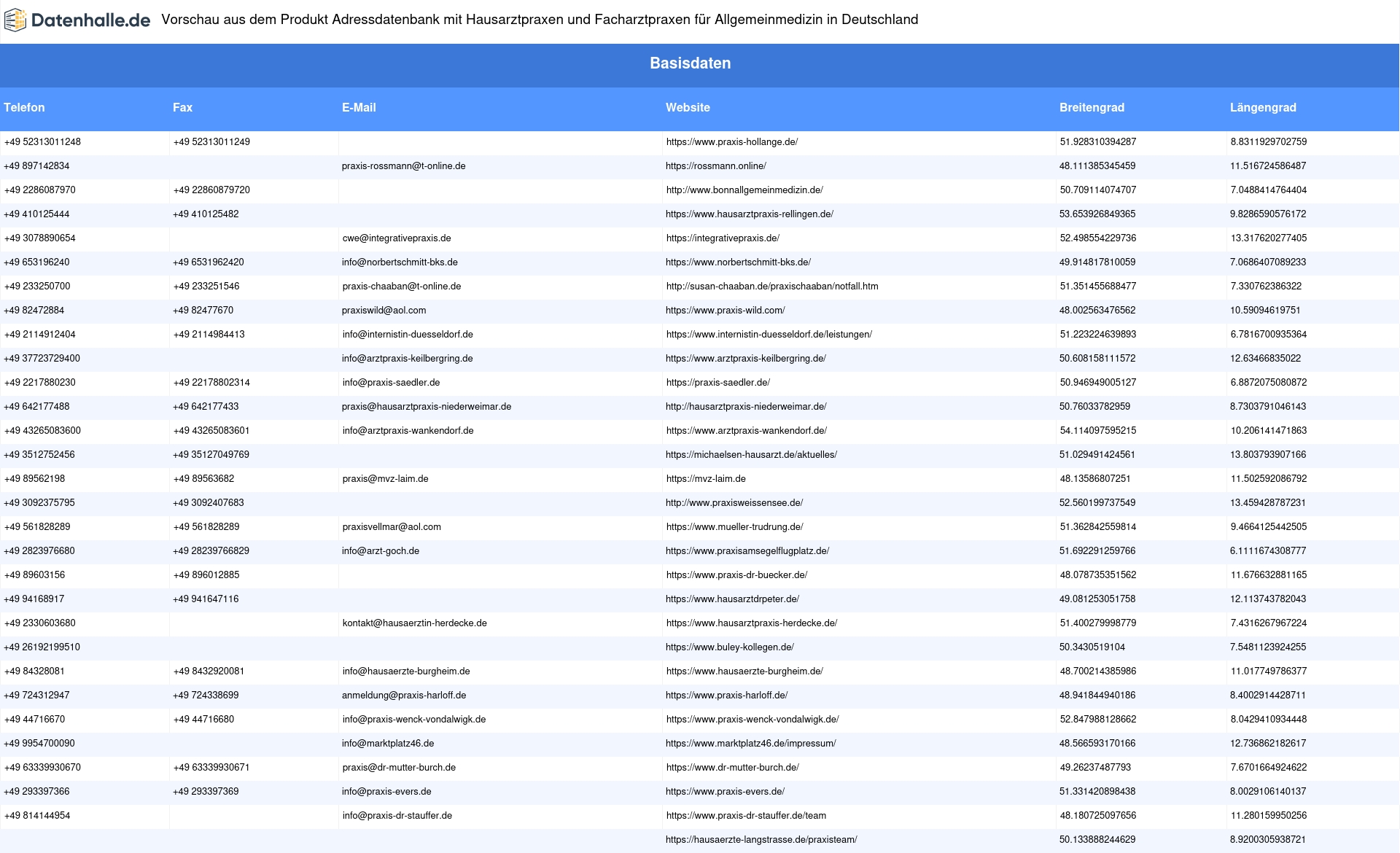Open internistin-duesseldorf.de/leistungen/ website entry
Image resolution: width=1400 pixels, height=853 pixels.
pos(769,335)
